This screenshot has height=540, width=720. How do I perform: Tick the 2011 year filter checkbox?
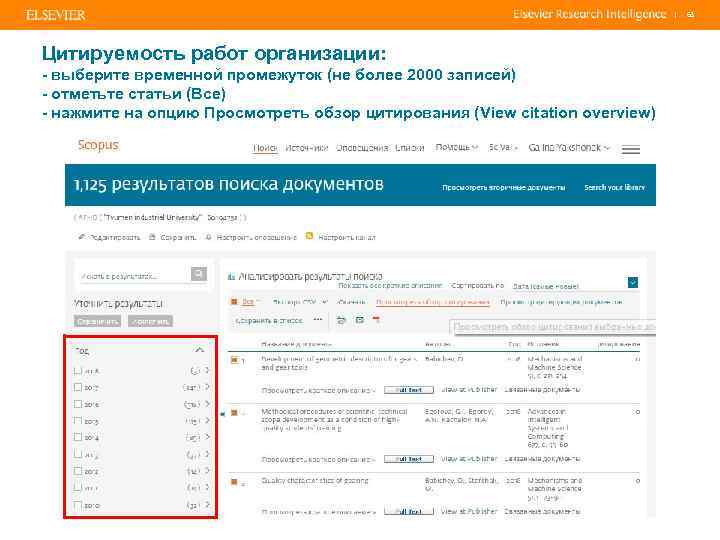point(78,488)
